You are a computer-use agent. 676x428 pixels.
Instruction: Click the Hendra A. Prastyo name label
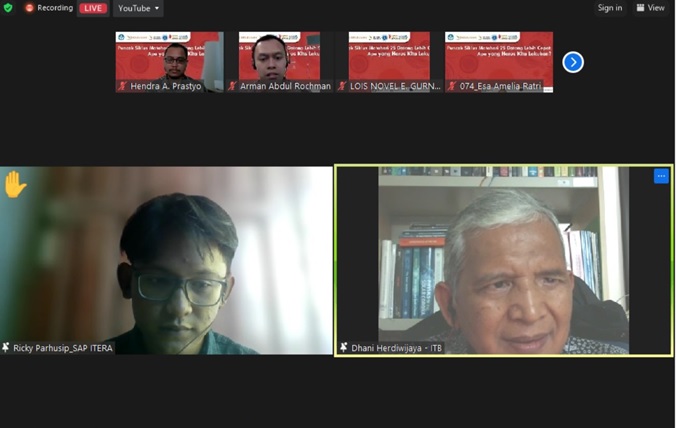pyautogui.click(x=166, y=86)
